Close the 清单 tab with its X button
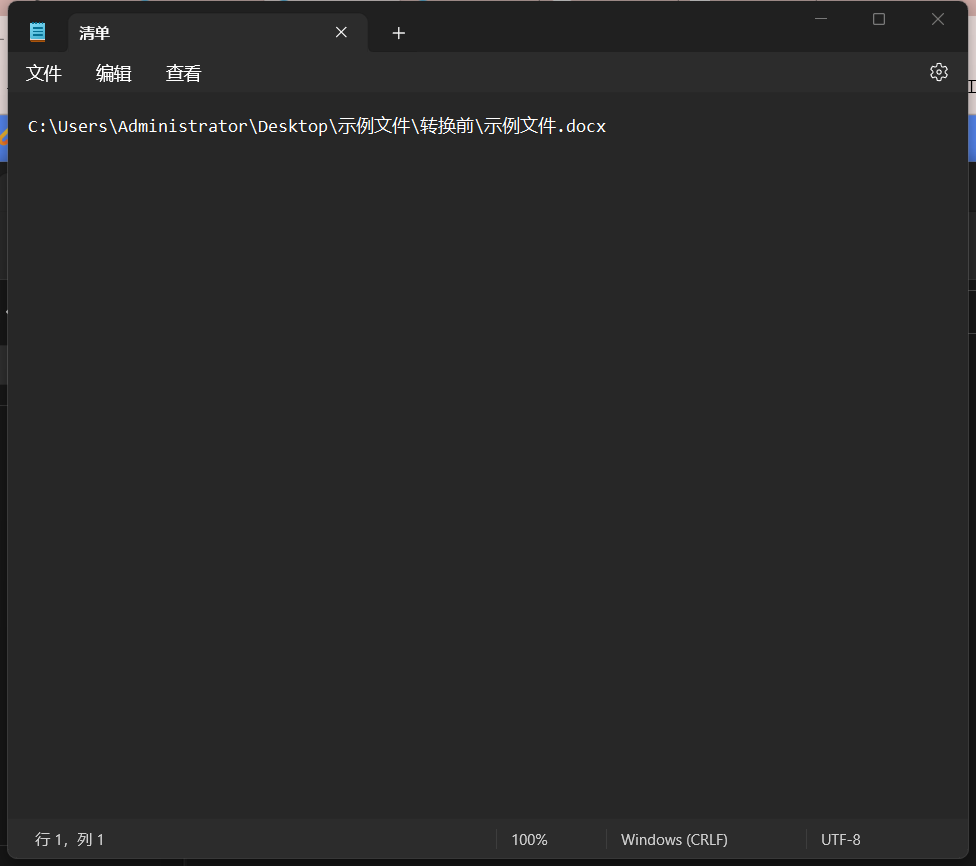This screenshot has height=866, width=976. click(341, 32)
